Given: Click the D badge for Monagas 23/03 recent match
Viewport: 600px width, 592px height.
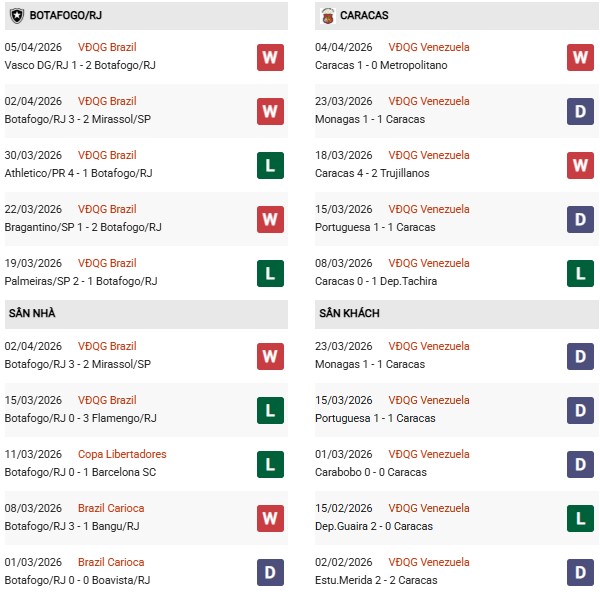Looking at the screenshot, I should [x=581, y=111].
